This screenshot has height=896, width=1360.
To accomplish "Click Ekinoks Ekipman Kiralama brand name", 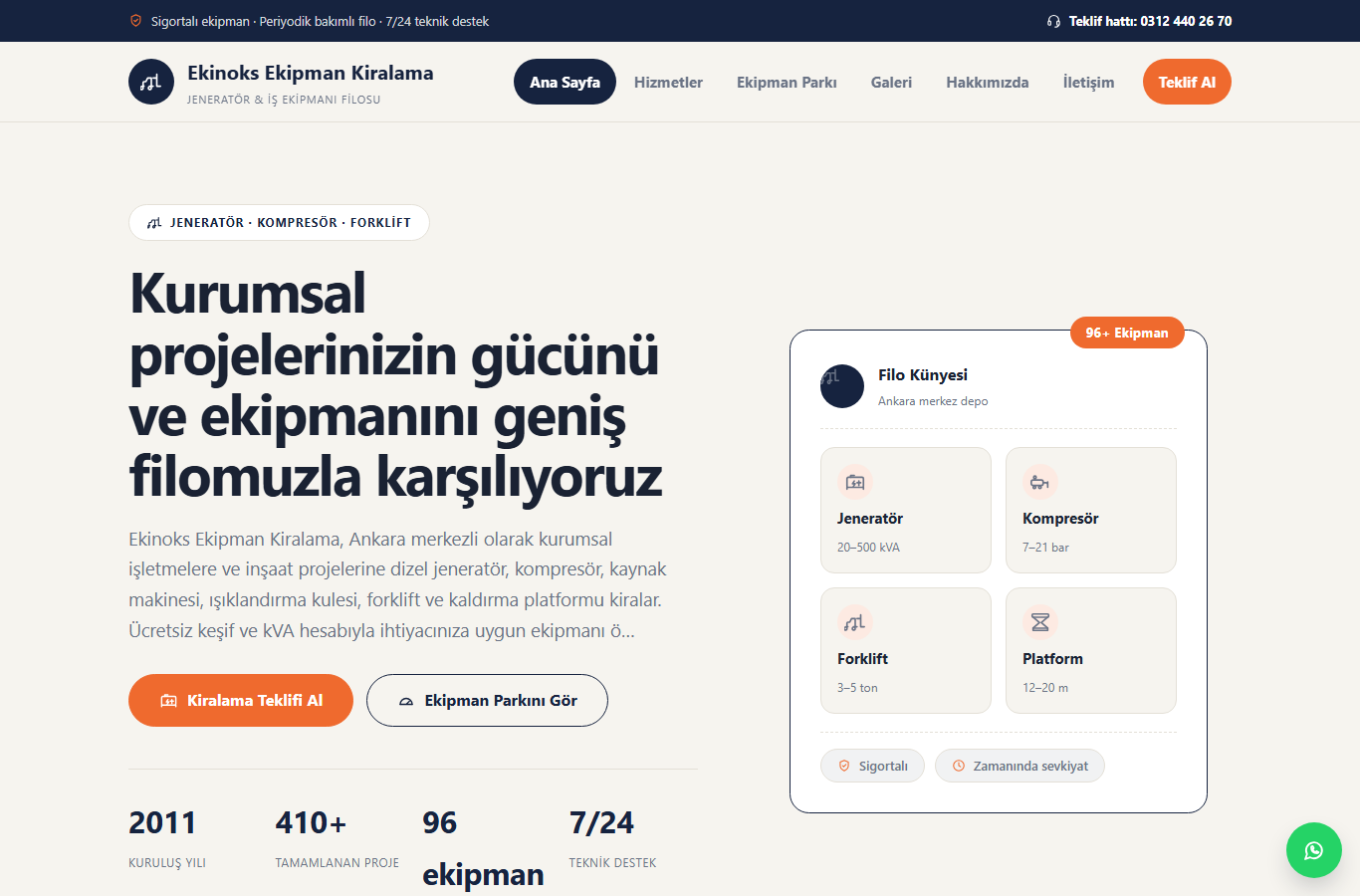I will 311,73.
